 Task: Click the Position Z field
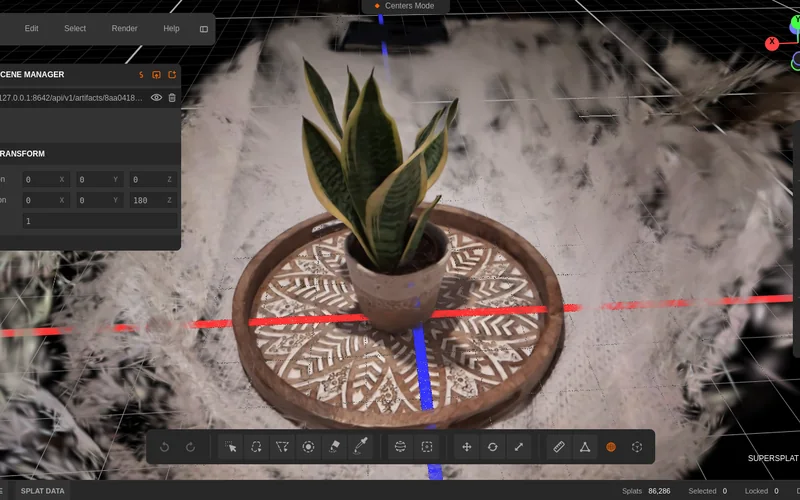[x=153, y=180]
